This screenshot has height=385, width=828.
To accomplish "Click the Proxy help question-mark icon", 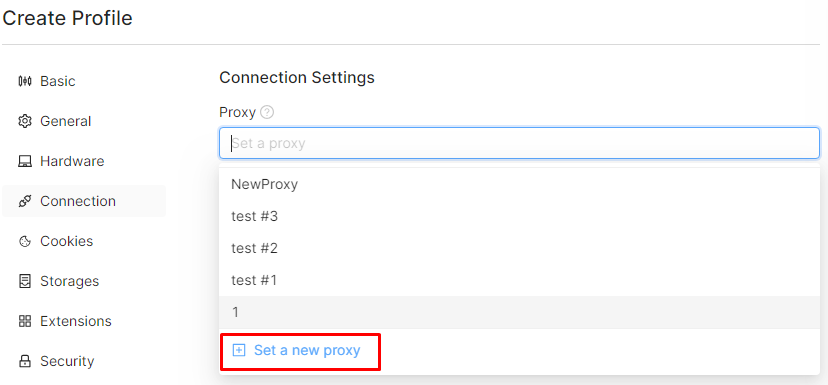I will point(268,112).
